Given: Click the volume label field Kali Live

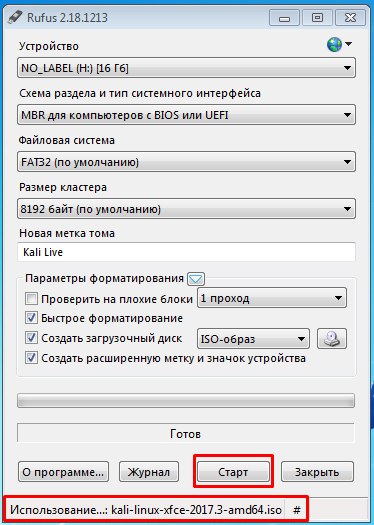Looking at the screenshot, I should [x=186, y=252].
